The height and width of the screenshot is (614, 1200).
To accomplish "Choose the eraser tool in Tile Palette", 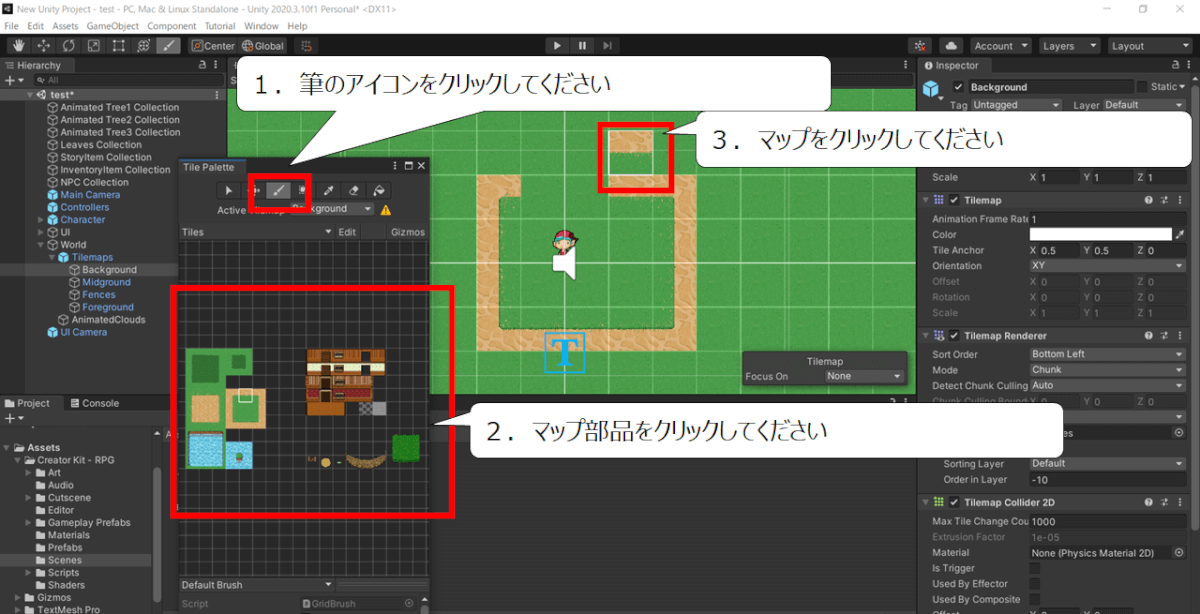I will point(352,190).
